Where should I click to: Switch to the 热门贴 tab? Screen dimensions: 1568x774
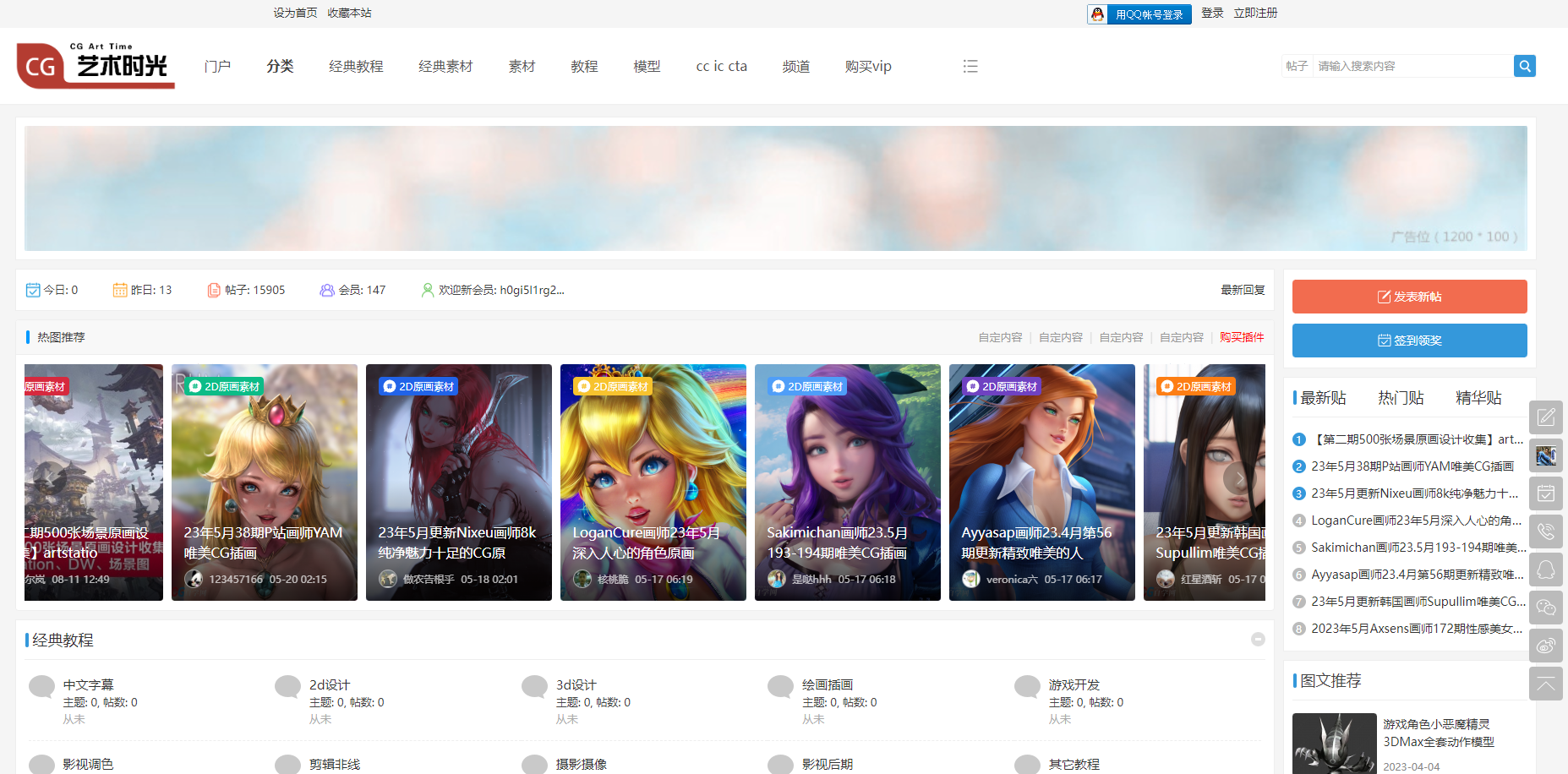1401,398
